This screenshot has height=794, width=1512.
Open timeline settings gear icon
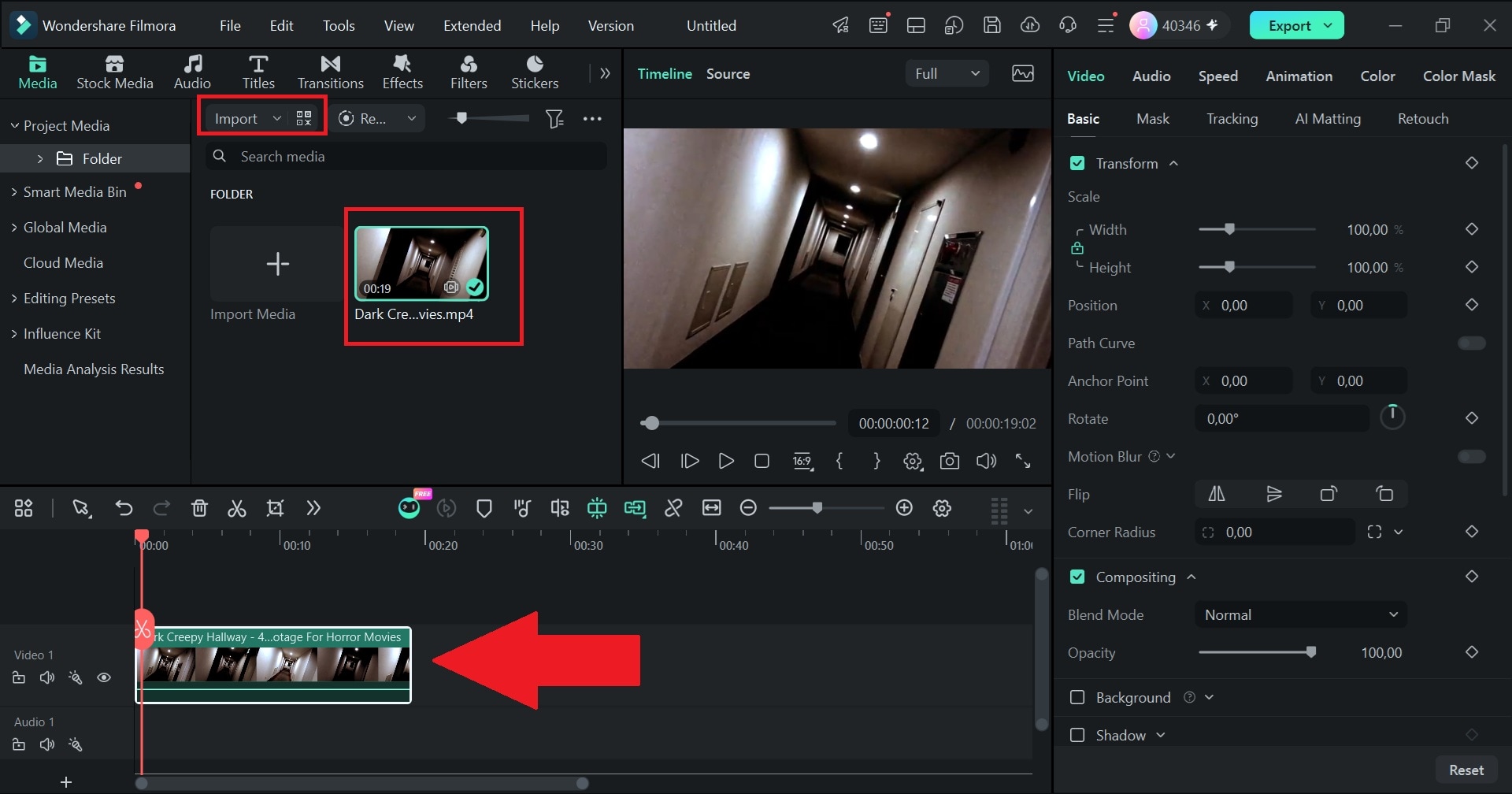click(942, 509)
